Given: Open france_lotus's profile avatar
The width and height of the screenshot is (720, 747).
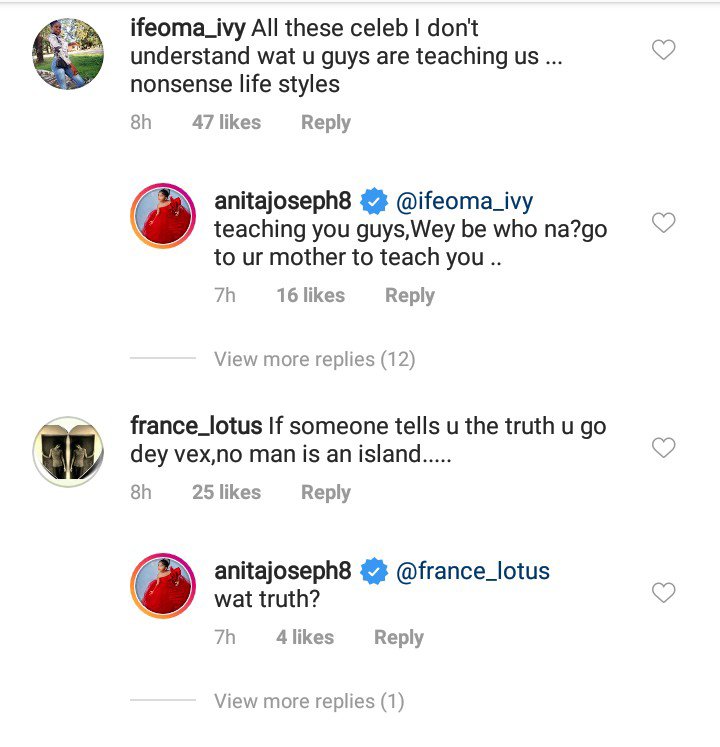Looking at the screenshot, I should pos(68,451).
